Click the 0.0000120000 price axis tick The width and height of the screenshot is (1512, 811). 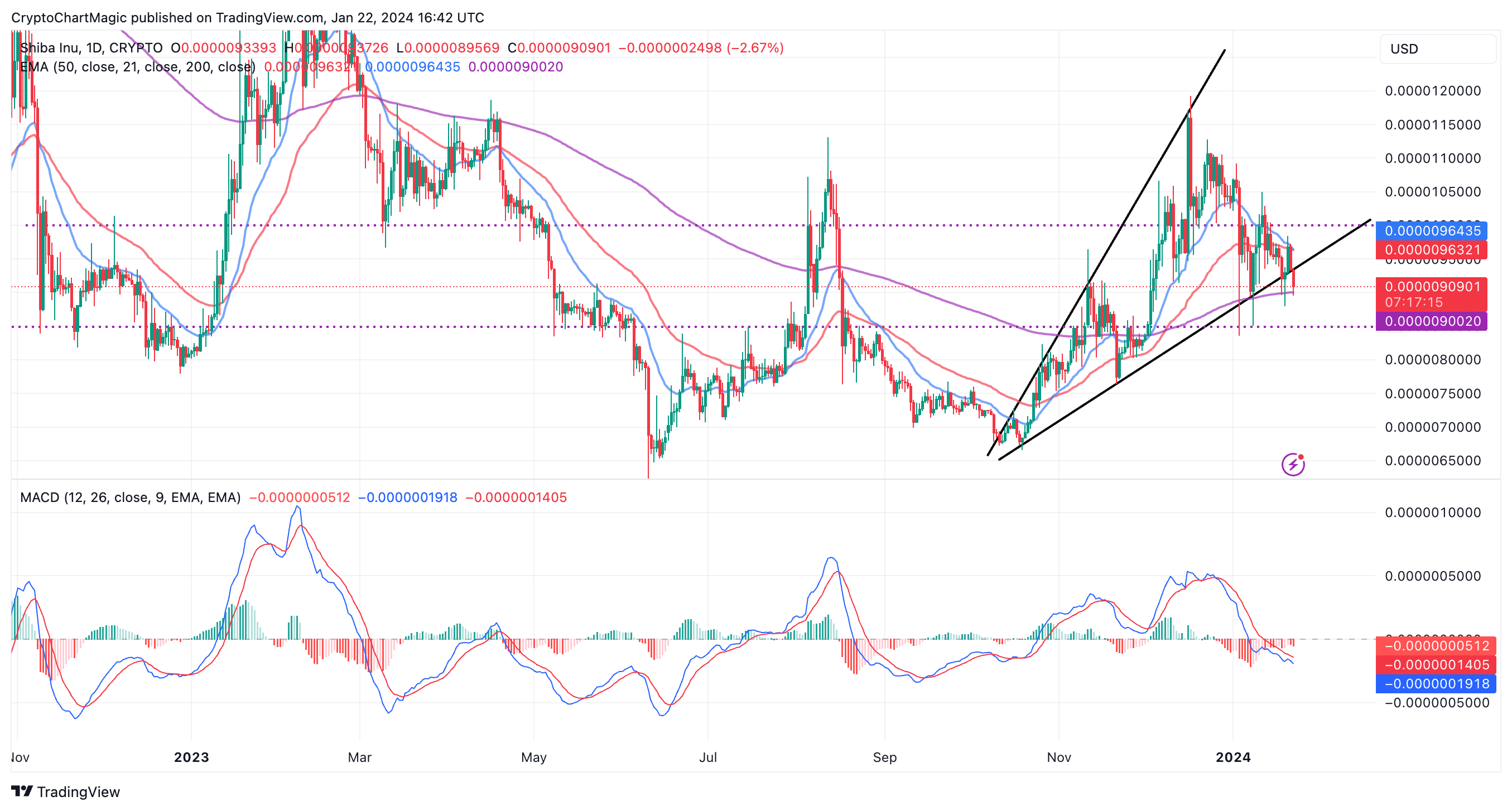(1433, 91)
